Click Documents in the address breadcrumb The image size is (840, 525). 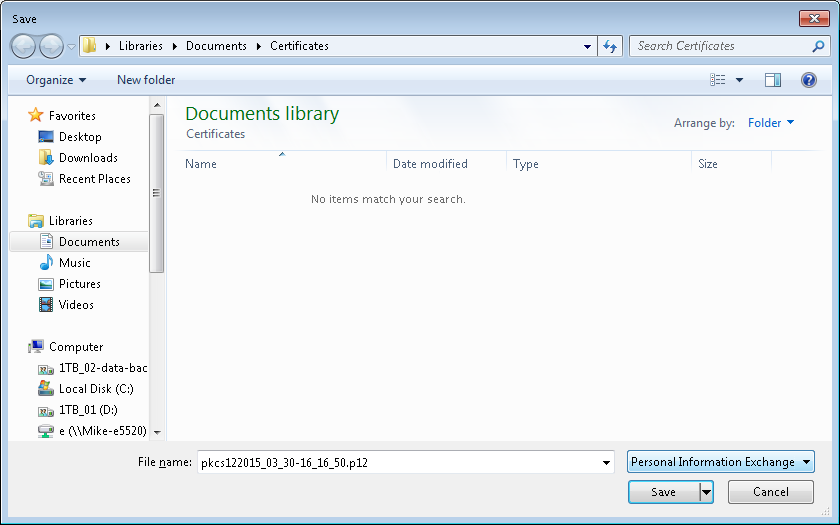[x=216, y=46]
